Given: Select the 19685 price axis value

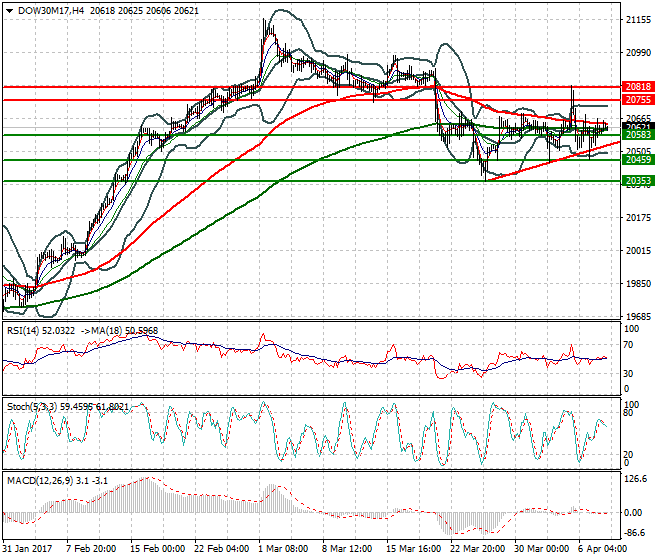Looking at the screenshot, I should (x=638, y=317).
